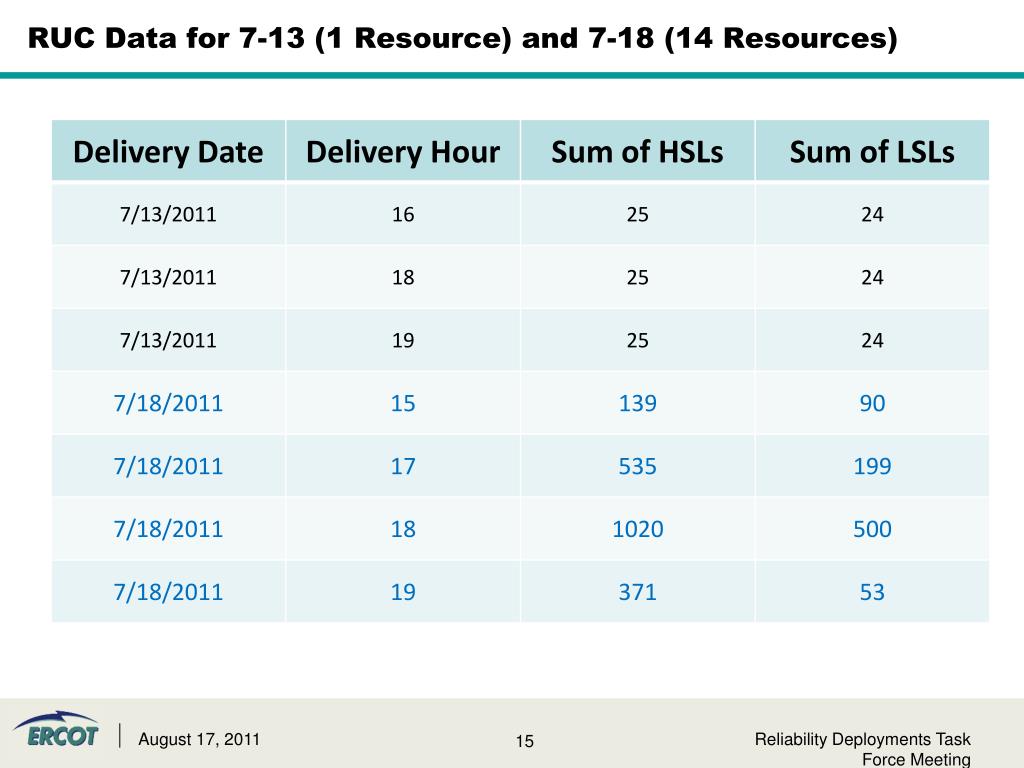Click the 500 LSL value cell
This screenshot has width=1024, height=768.
coord(872,529)
